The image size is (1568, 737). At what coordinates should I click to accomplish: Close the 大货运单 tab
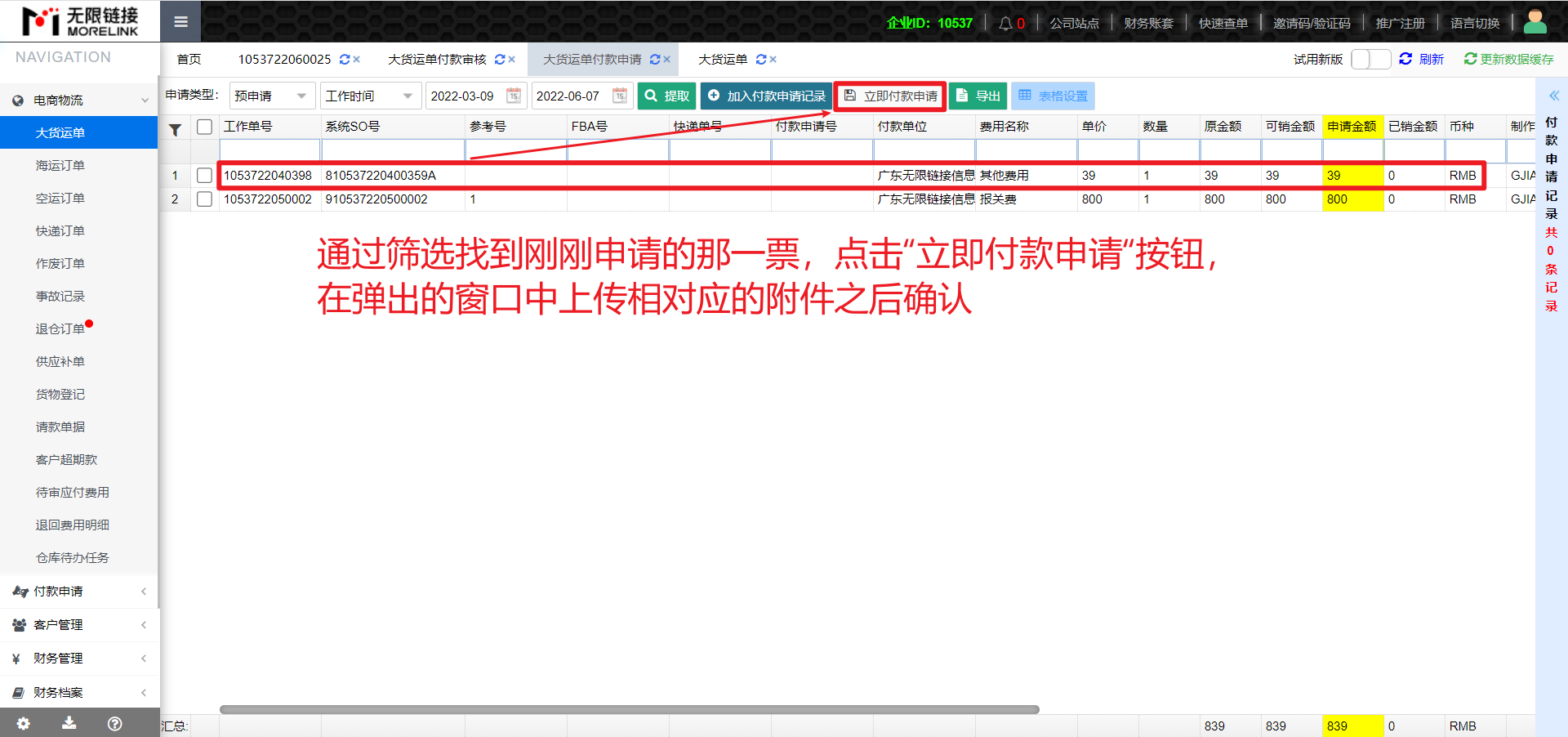pos(773,59)
